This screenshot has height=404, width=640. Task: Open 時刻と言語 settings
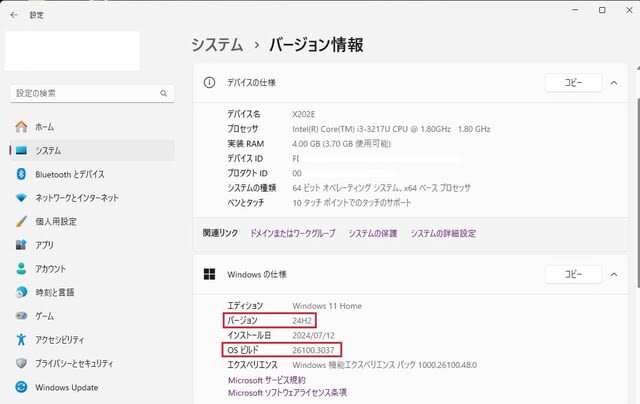tap(55, 292)
